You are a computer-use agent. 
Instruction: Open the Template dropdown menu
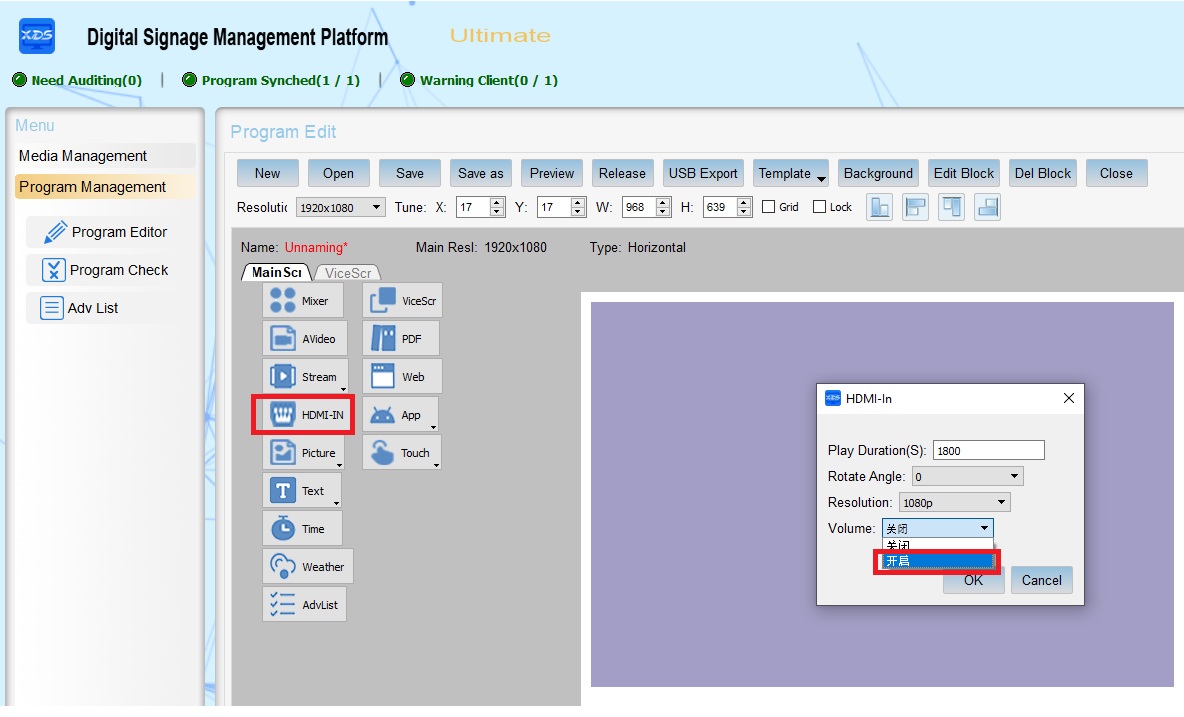tap(791, 174)
